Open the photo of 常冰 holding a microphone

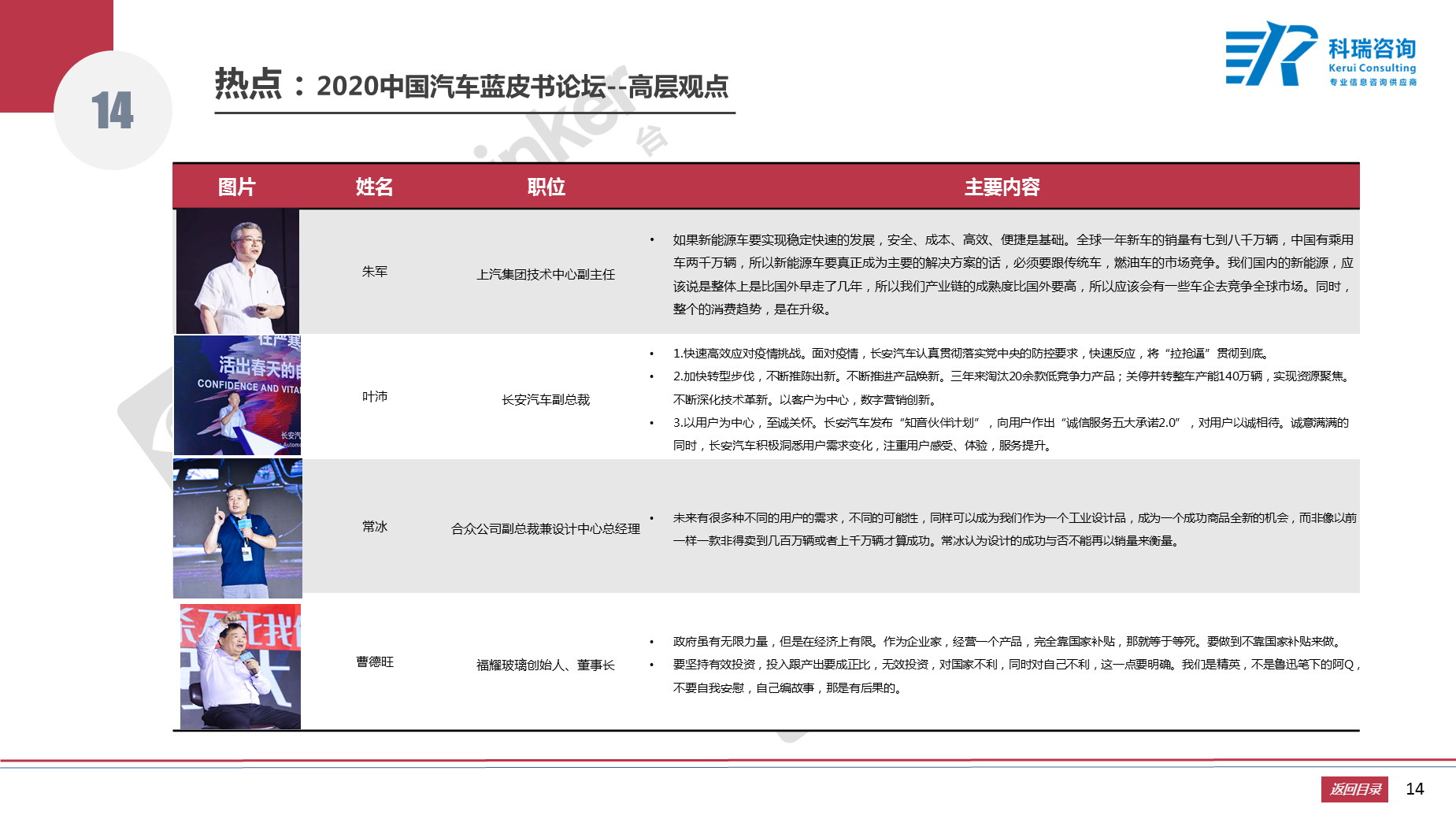click(237, 528)
